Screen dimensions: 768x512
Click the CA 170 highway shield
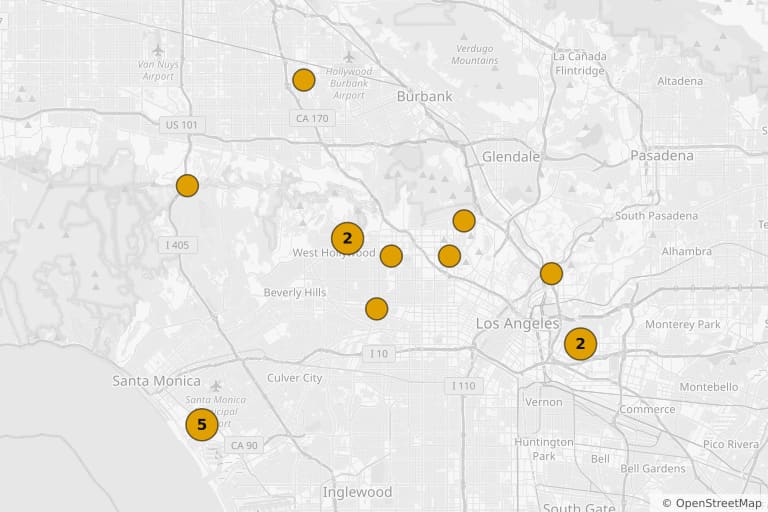[312, 118]
